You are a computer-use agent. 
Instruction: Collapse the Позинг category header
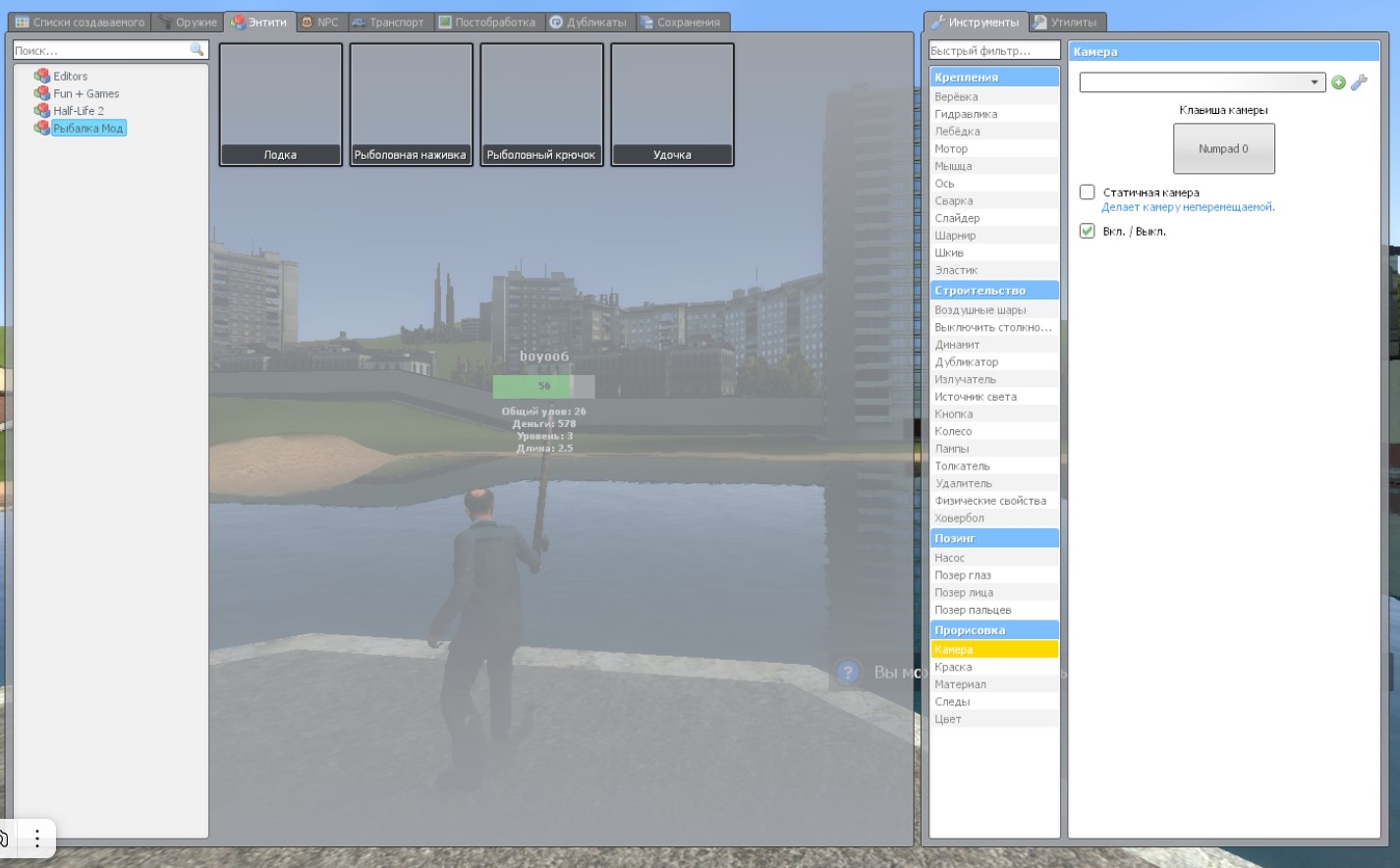coord(994,538)
